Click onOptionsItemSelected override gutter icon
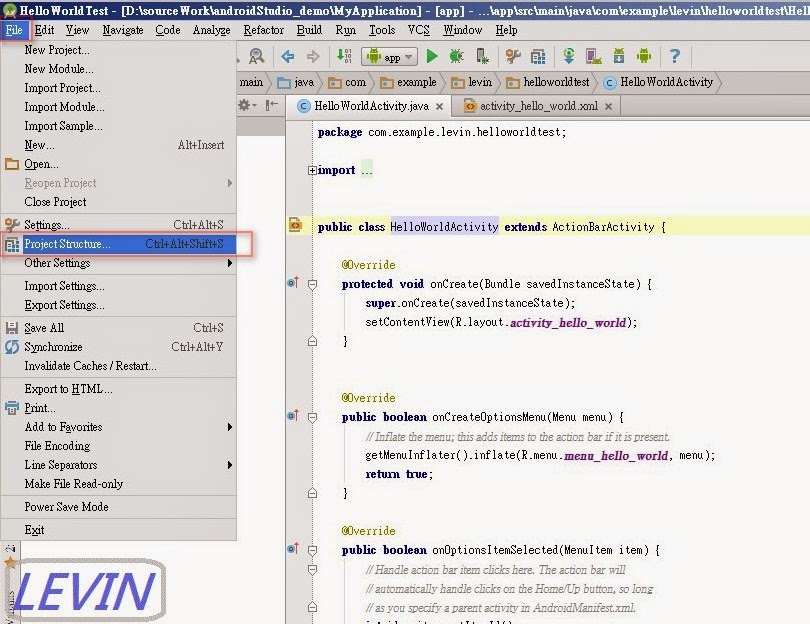The width and height of the screenshot is (810, 624). pos(293,548)
